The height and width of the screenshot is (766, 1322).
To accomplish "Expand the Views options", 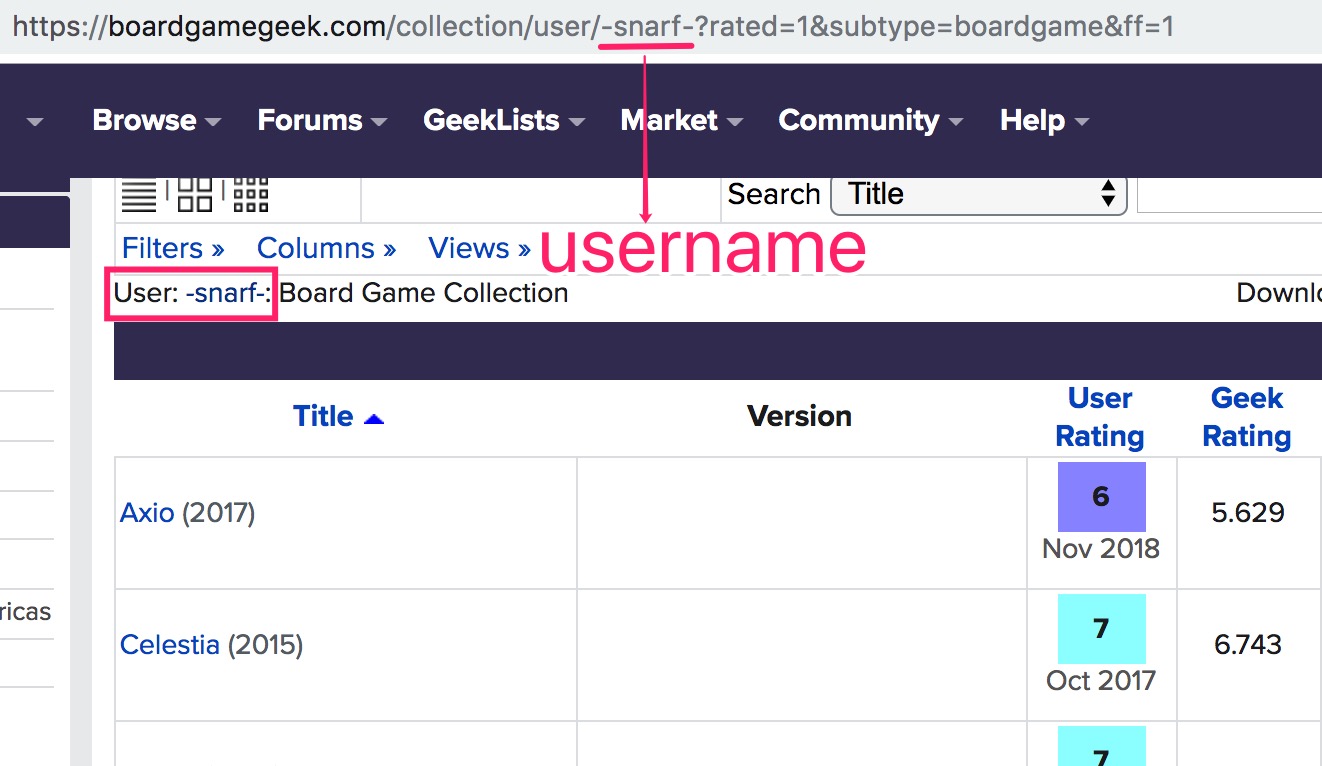I will 479,248.
